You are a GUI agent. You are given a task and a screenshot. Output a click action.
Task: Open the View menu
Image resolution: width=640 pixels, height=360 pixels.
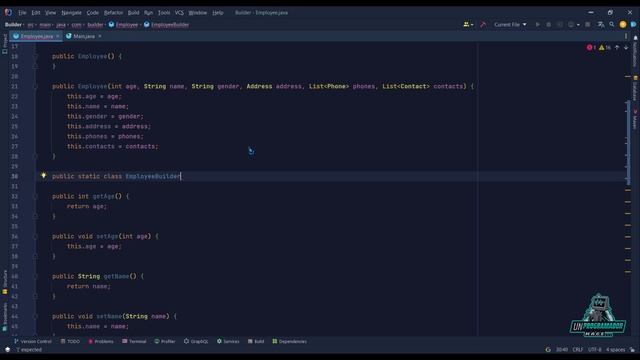tap(50, 13)
